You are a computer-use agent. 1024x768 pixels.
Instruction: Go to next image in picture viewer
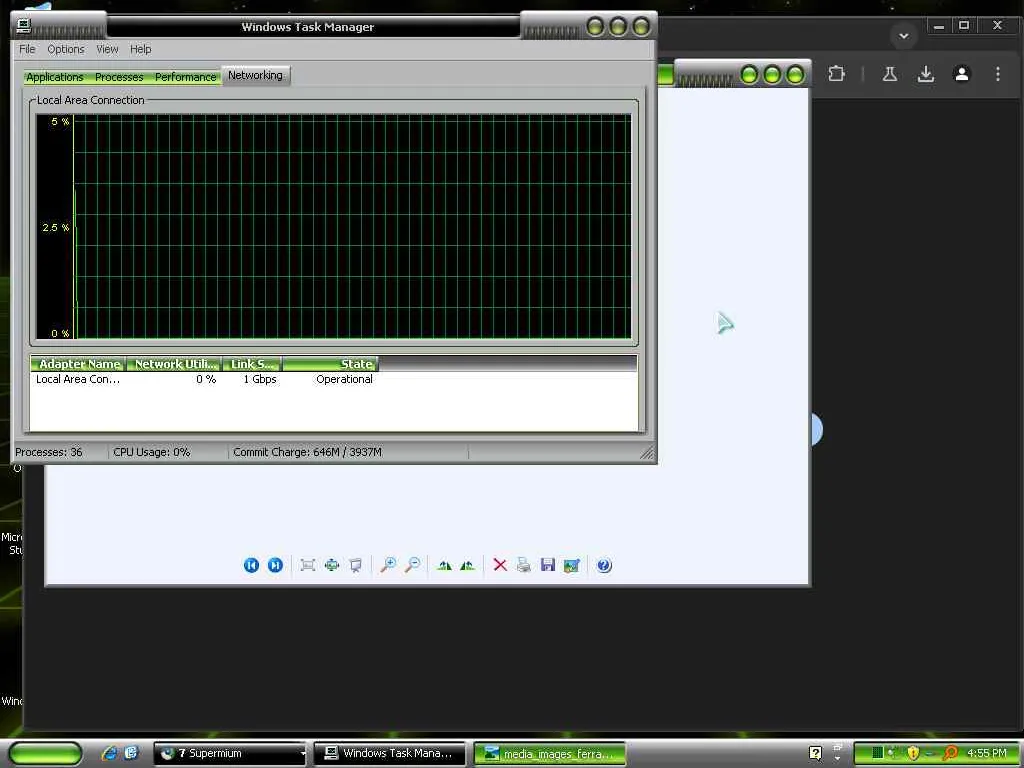[x=276, y=565]
